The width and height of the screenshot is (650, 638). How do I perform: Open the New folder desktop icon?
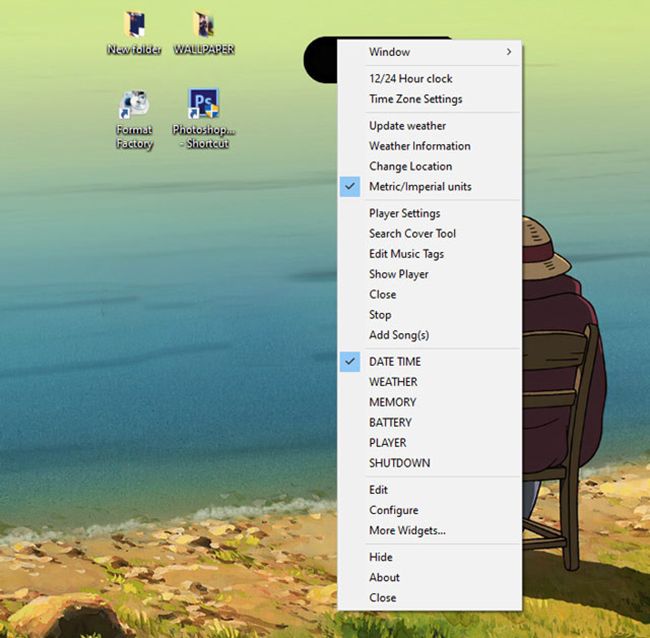134,33
